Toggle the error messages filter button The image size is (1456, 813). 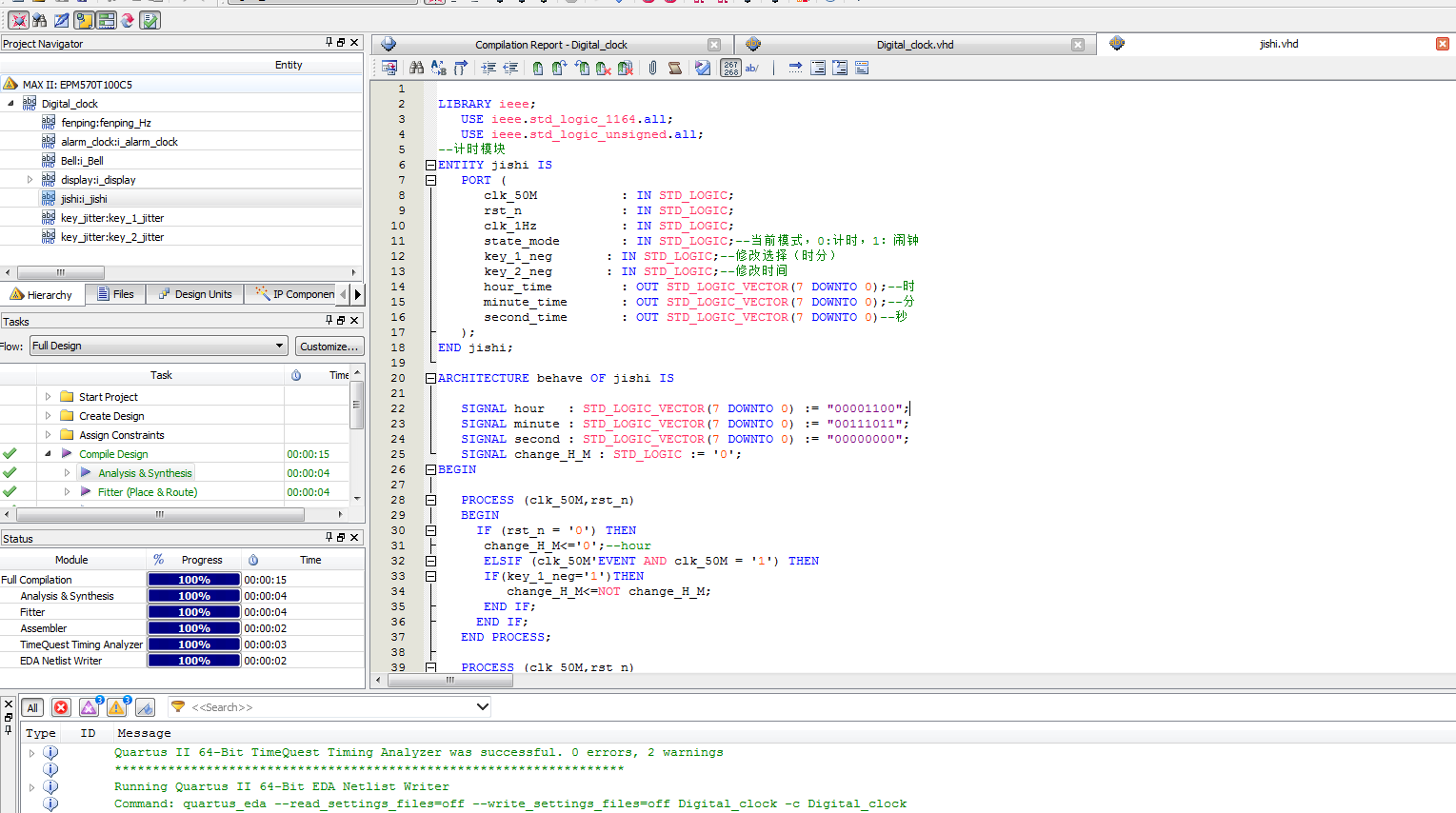61,707
